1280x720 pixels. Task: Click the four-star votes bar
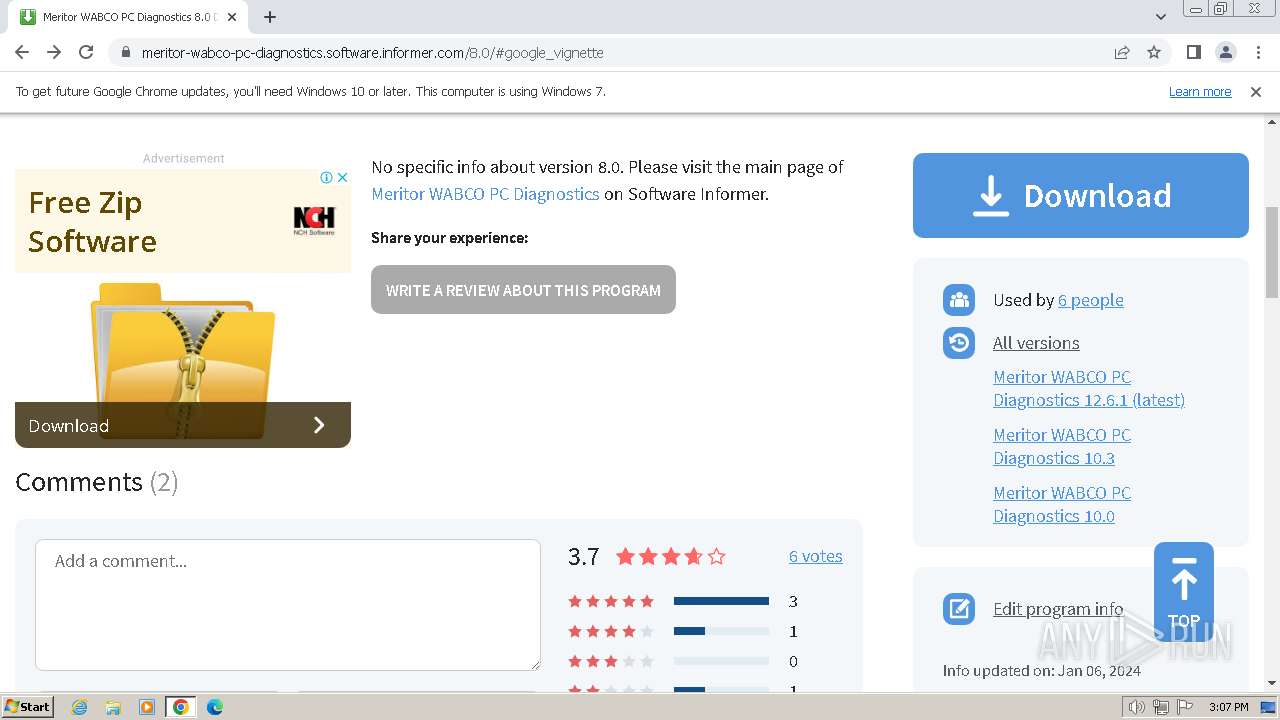click(721, 631)
